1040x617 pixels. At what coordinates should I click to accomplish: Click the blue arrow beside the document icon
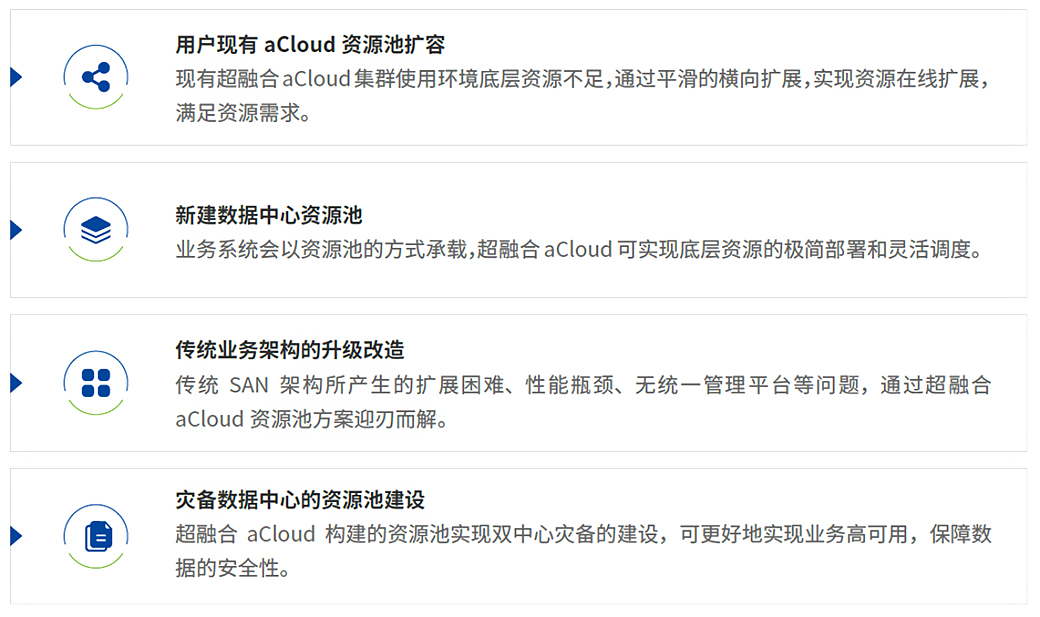pos(17,536)
